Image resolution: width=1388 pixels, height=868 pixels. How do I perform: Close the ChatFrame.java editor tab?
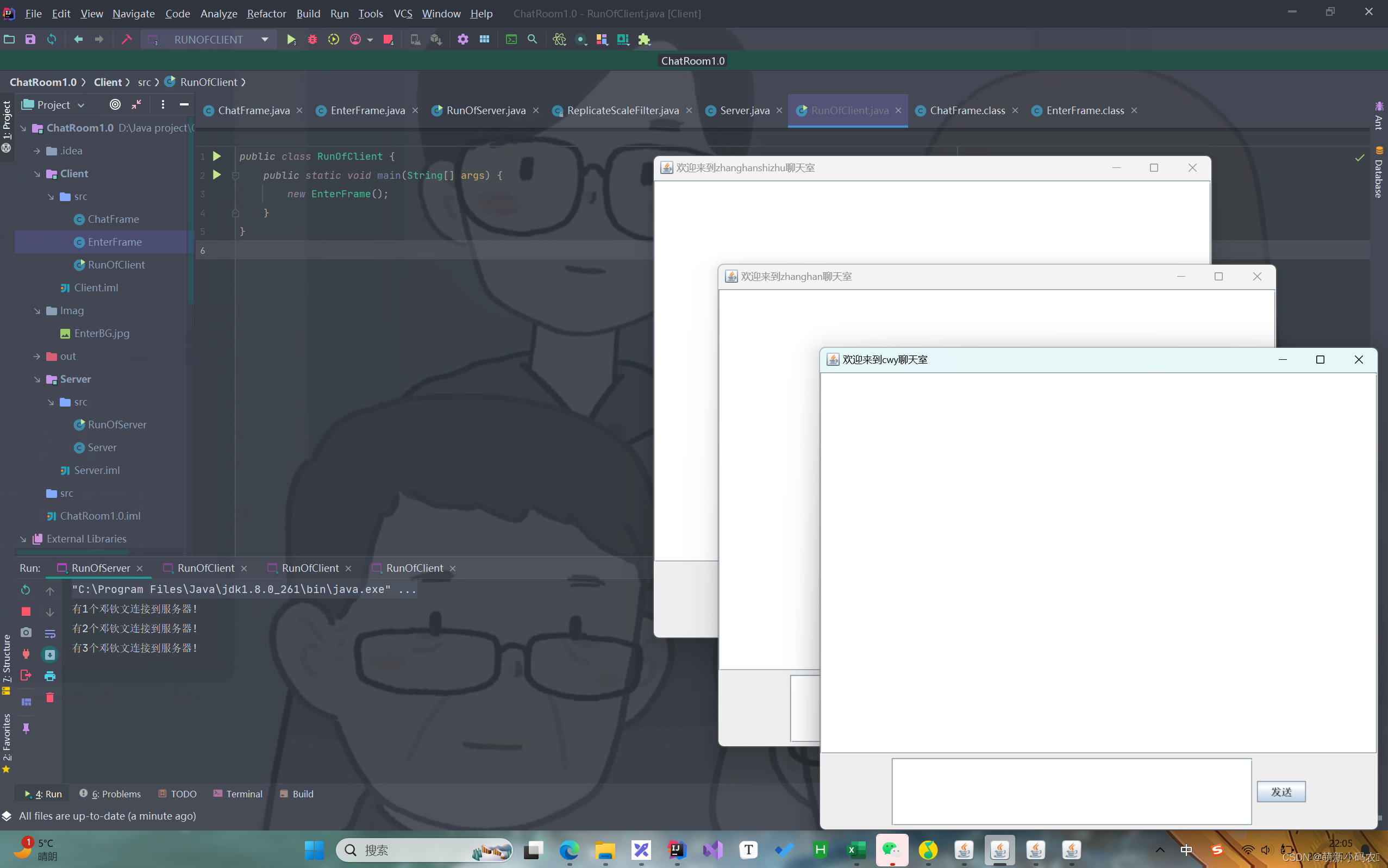(x=299, y=110)
